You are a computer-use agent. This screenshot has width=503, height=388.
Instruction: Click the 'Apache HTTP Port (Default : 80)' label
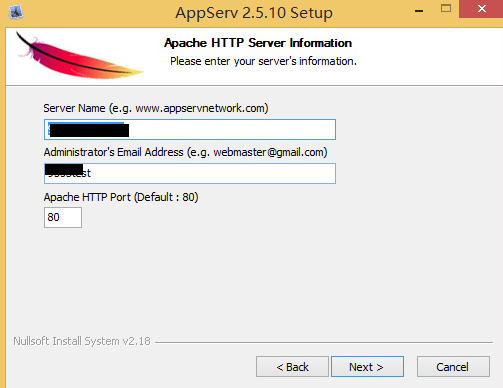[121, 197]
